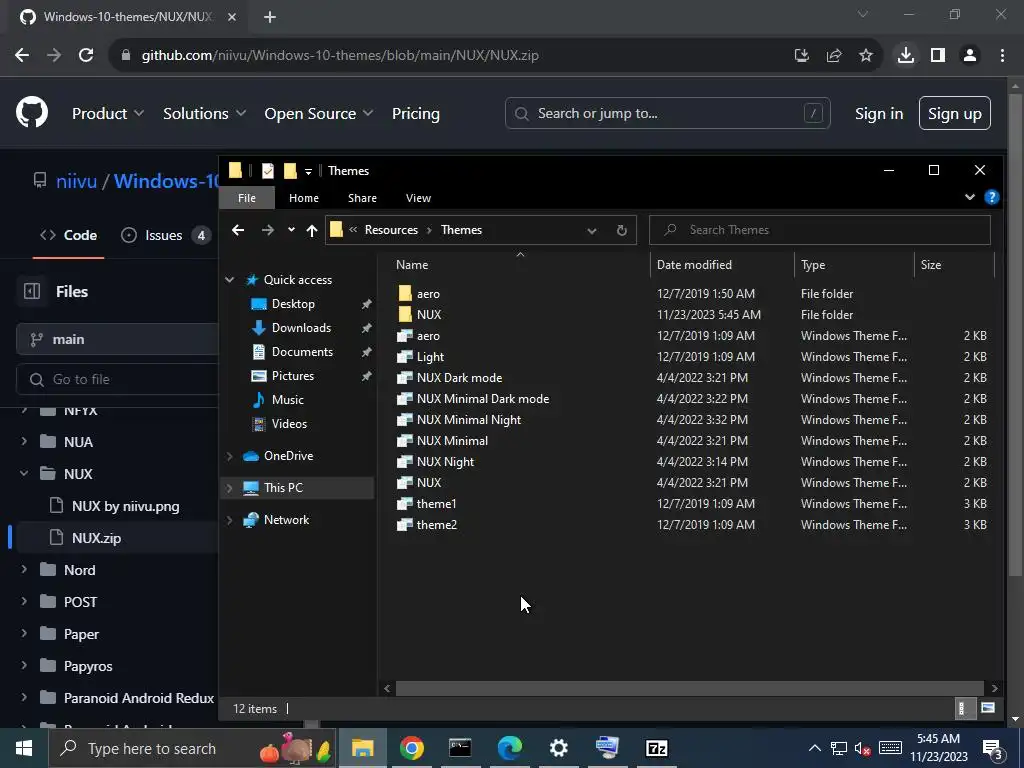Open the Home ribbon tab
The image size is (1024, 768).
coord(304,198)
